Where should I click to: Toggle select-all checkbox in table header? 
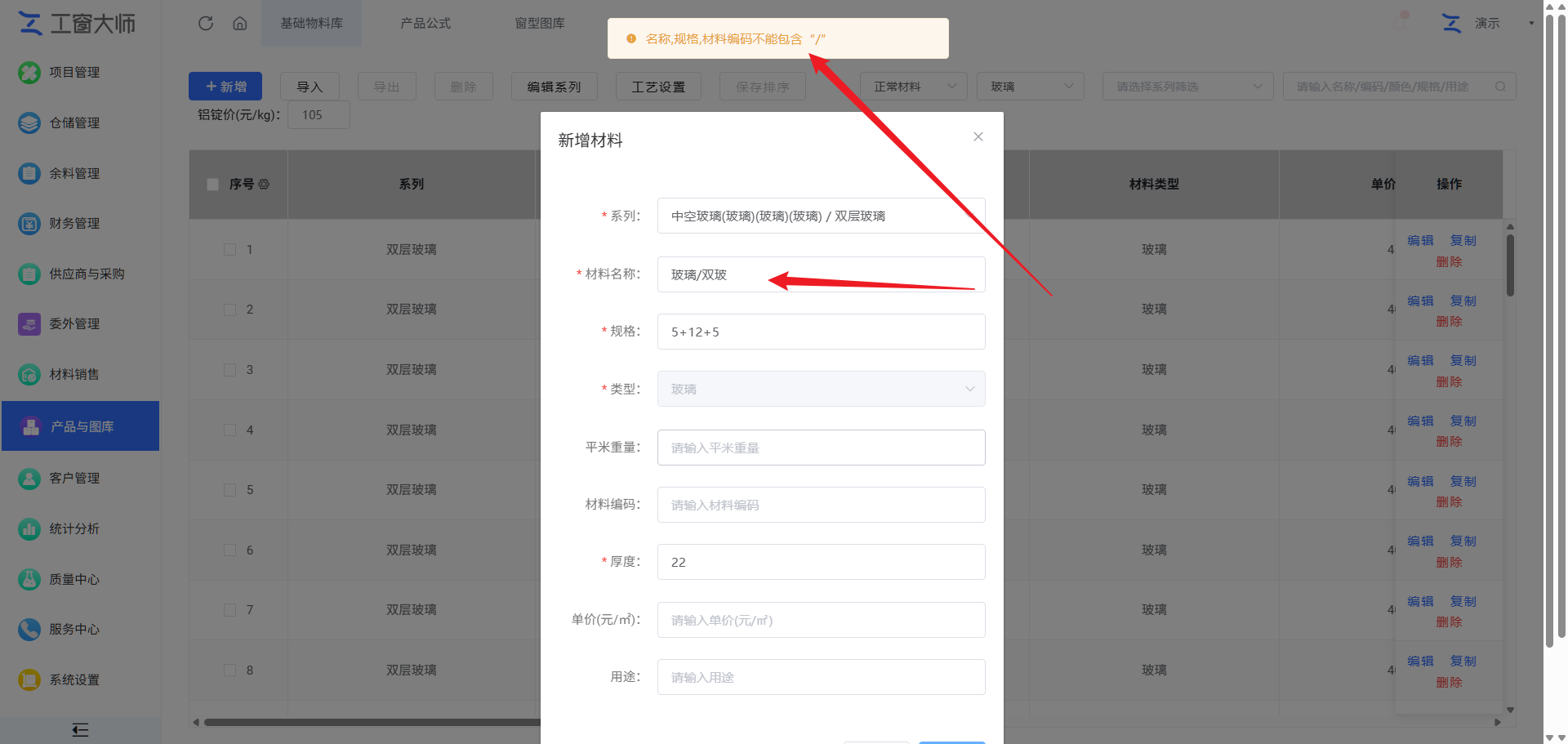coord(212,185)
